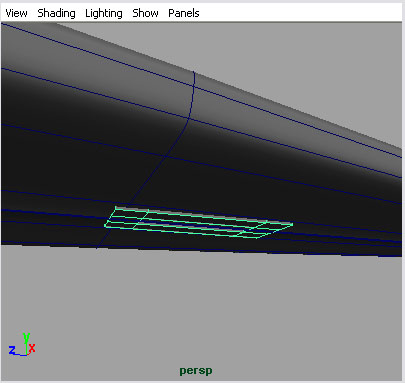Pick the leftmost corner vertex of green patch
The image size is (405, 383).
click(105, 226)
